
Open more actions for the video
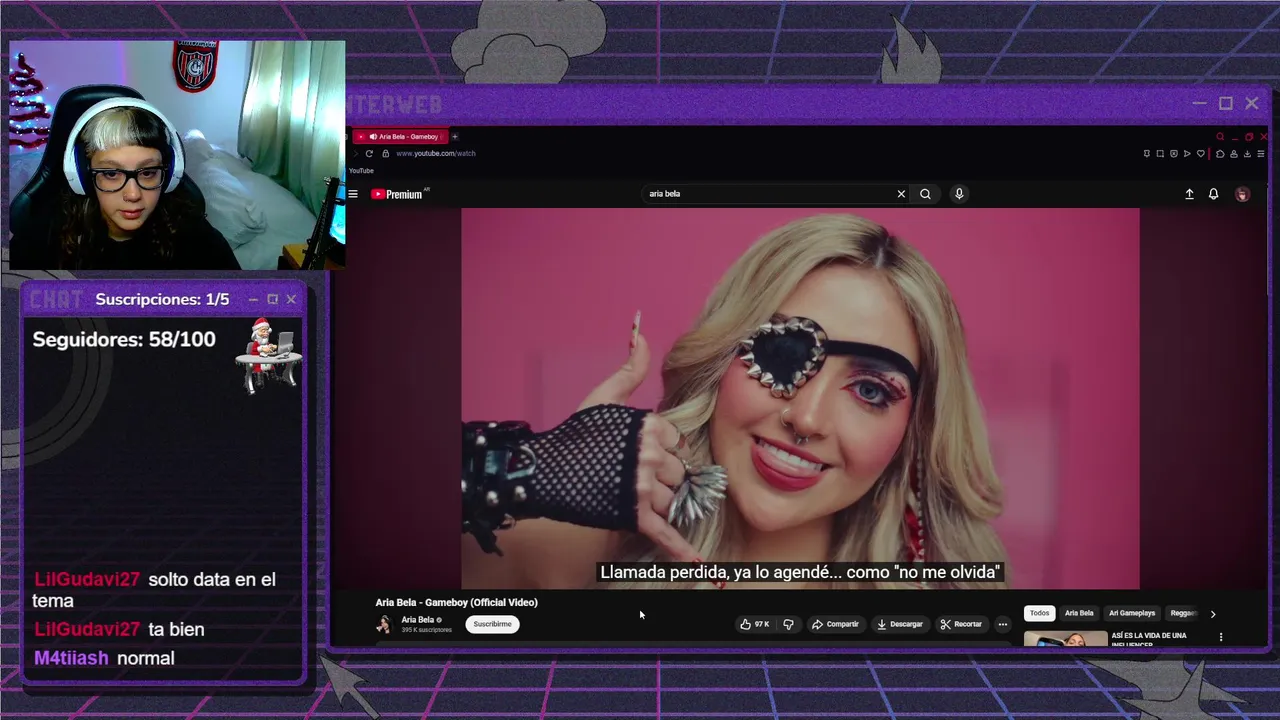pos(1002,624)
